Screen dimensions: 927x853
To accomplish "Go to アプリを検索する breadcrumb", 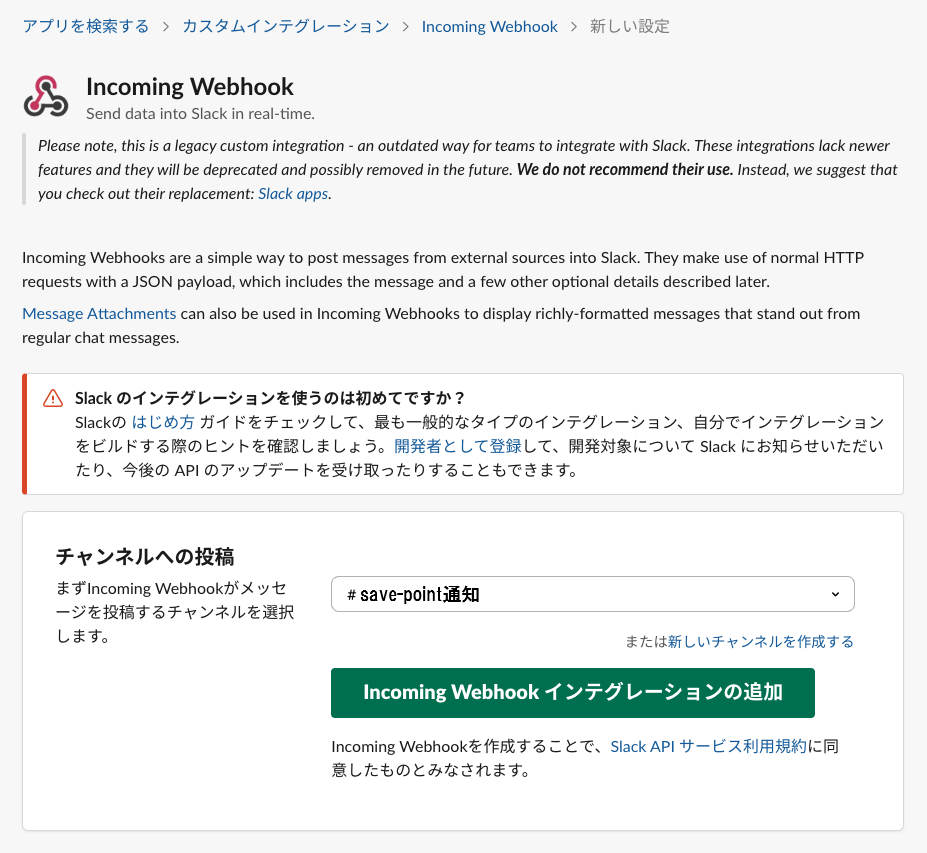I will point(86,26).
